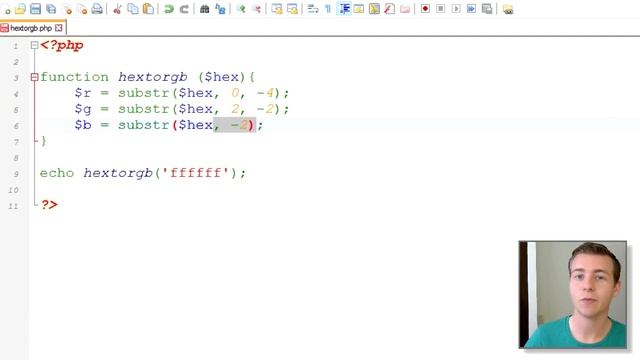Image resolution: width=640 pixels, height=360 pixels.
Task: Close the hextorgb.php tab
Action: point(59,28)
